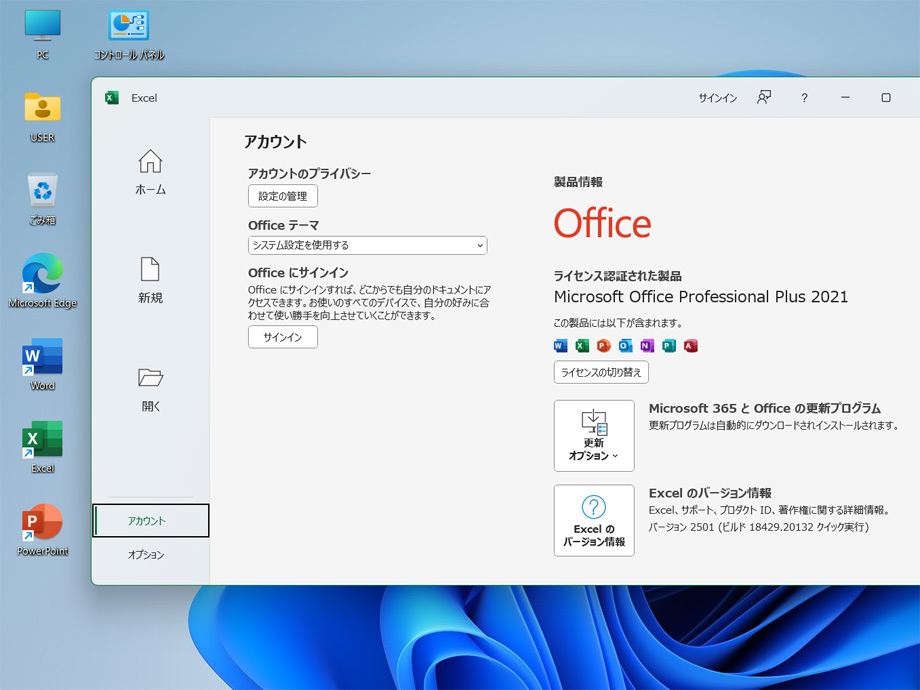Click the OneNote icon in included products
This screenshot has height=690, width=920.
647,346
